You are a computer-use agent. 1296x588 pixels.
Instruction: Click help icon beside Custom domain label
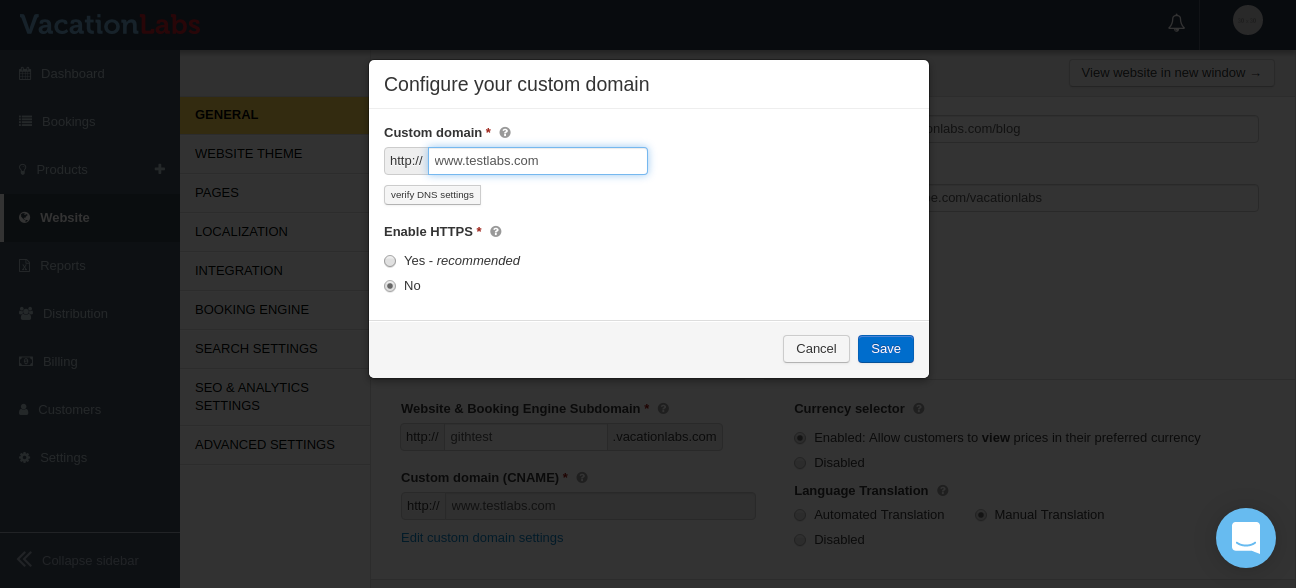[505, 132]
